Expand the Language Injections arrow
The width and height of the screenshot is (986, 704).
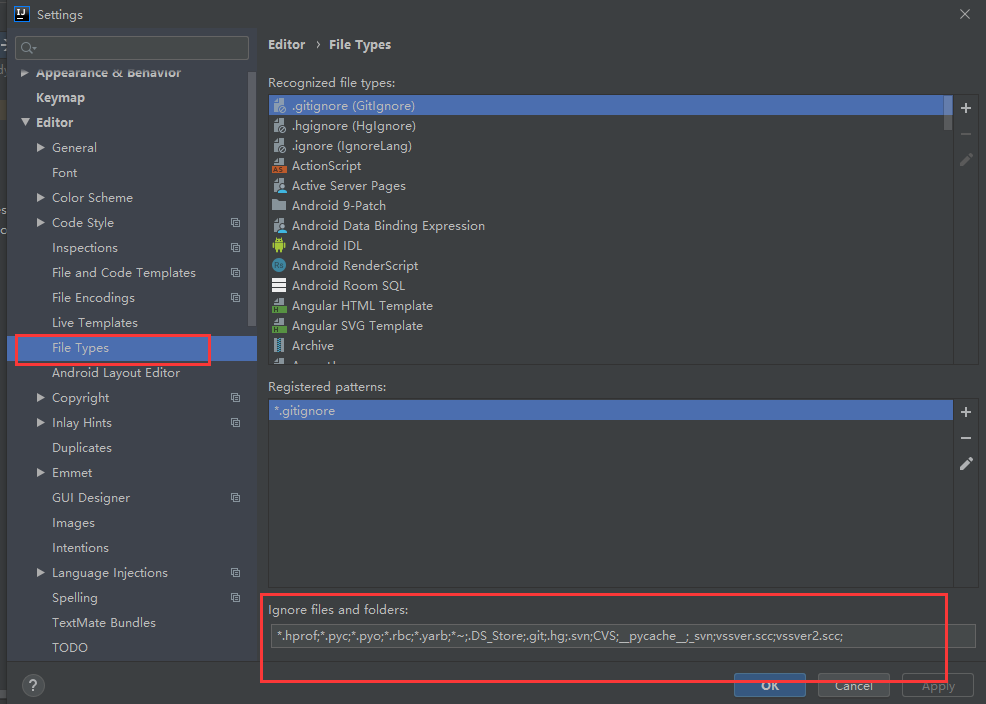point(41,573)
